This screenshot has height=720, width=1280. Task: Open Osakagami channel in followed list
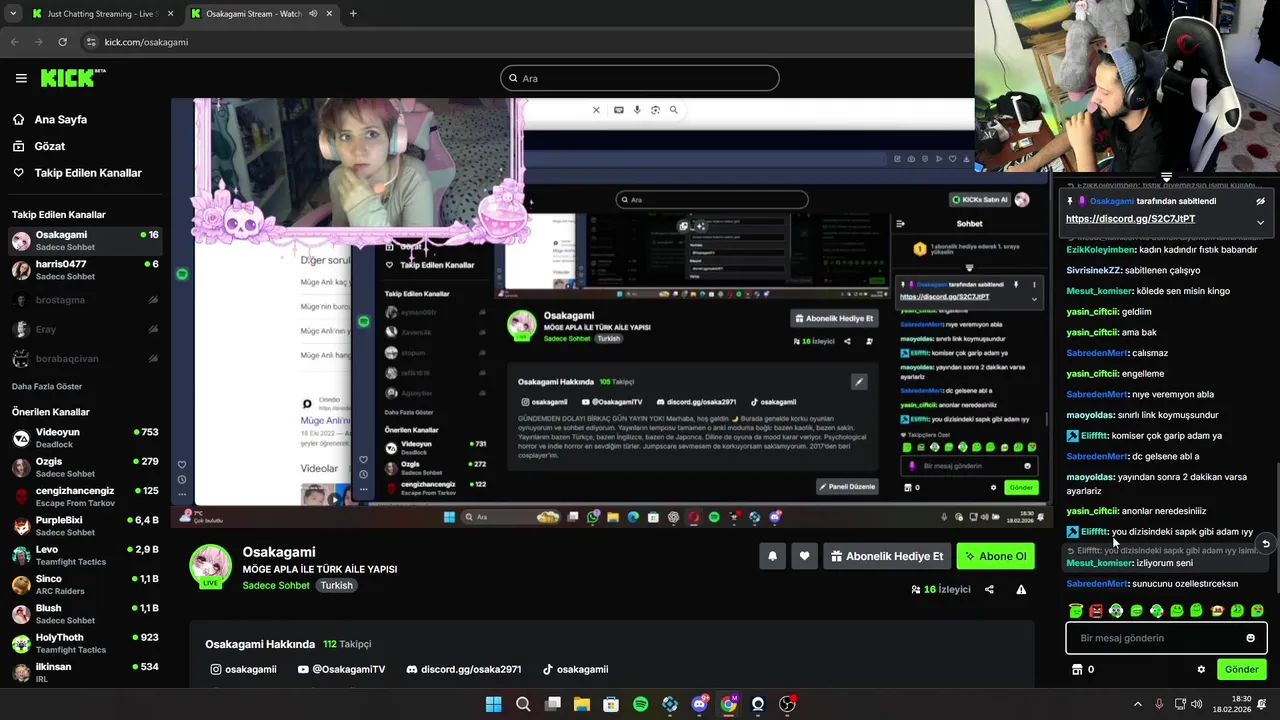coord(85,240)
